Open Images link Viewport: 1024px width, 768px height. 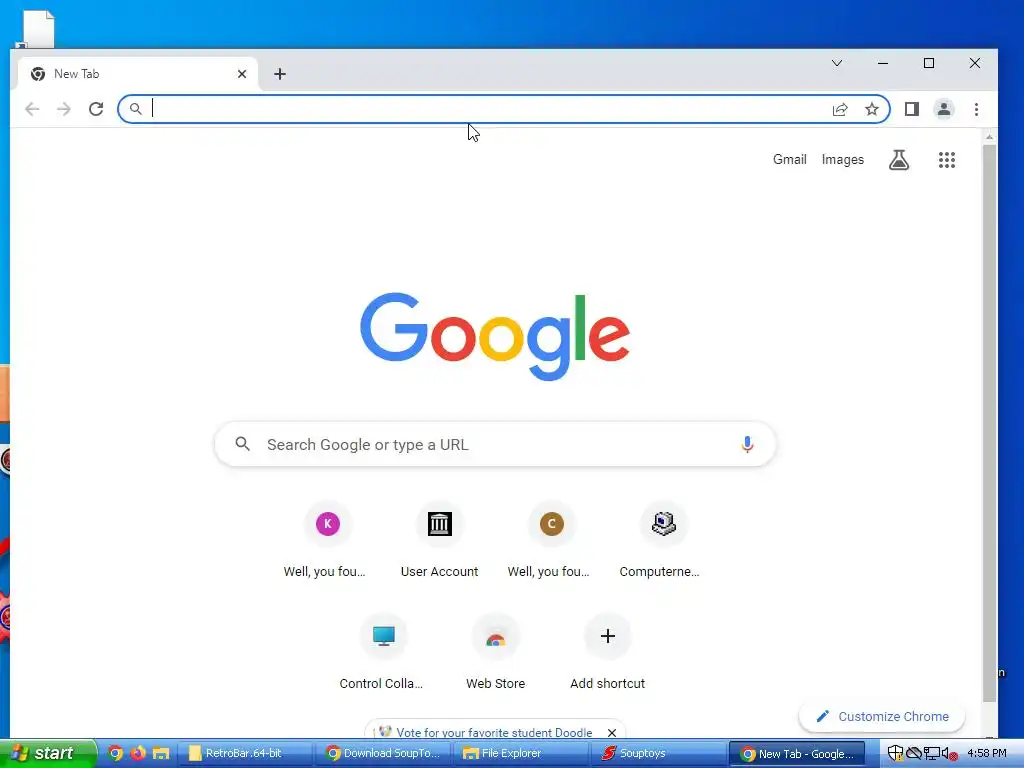842,159
